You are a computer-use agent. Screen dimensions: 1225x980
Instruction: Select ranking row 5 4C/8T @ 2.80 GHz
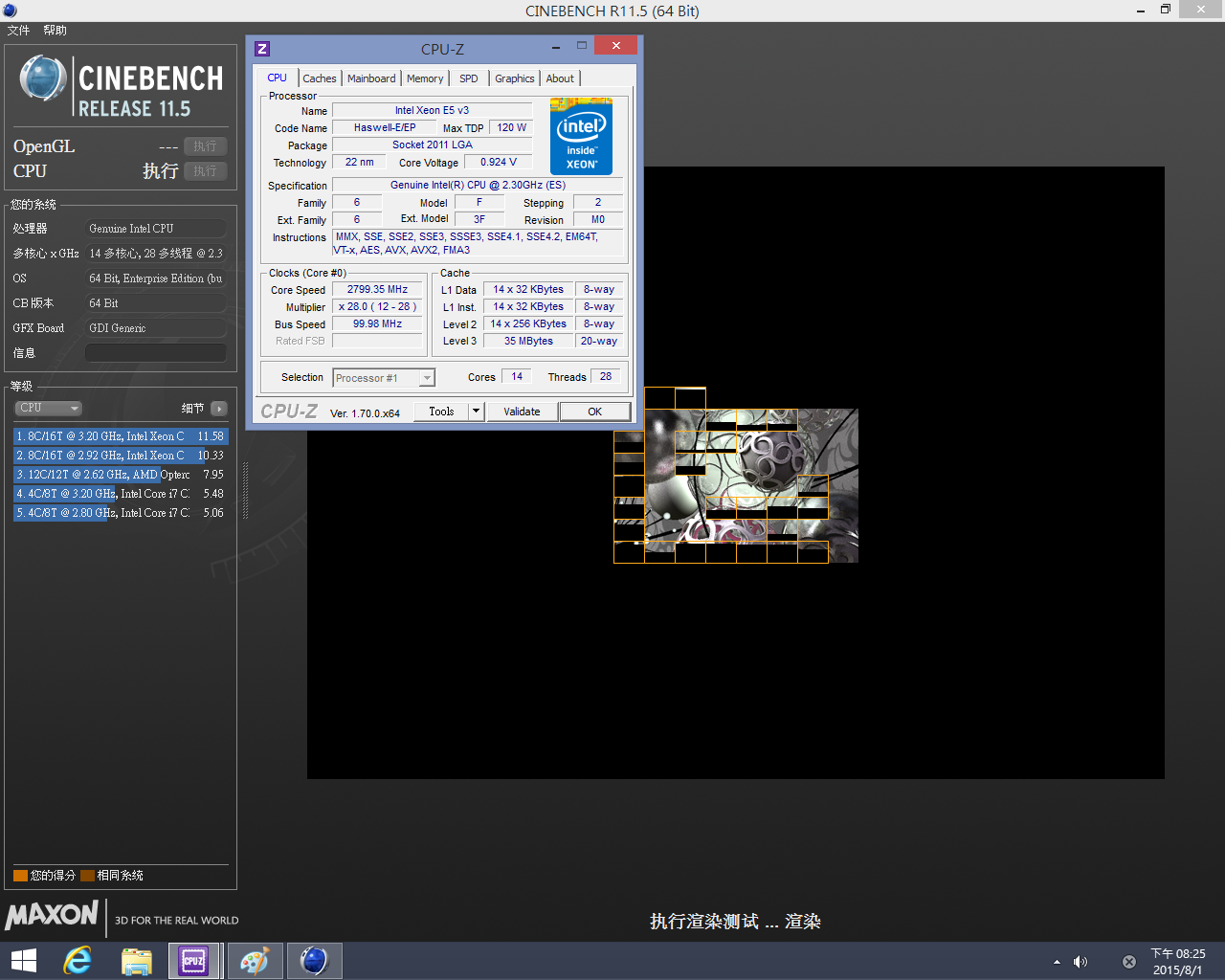(x=121, y=513)
